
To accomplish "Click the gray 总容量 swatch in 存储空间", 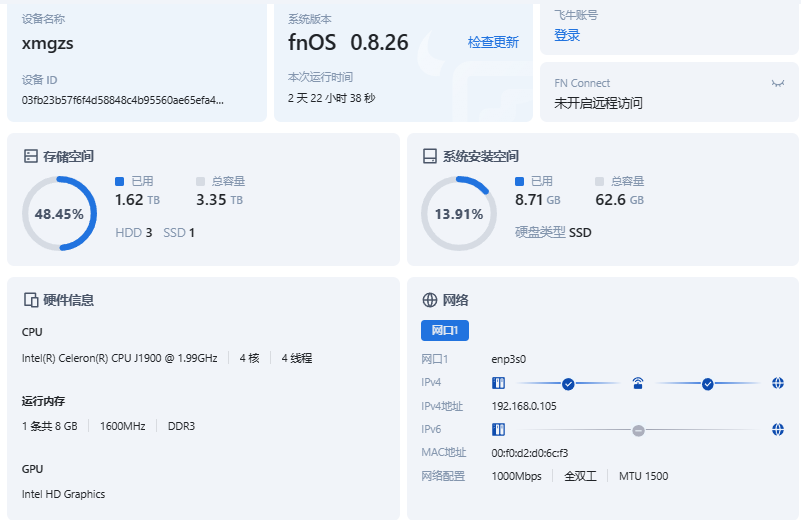I will point(200,181).
